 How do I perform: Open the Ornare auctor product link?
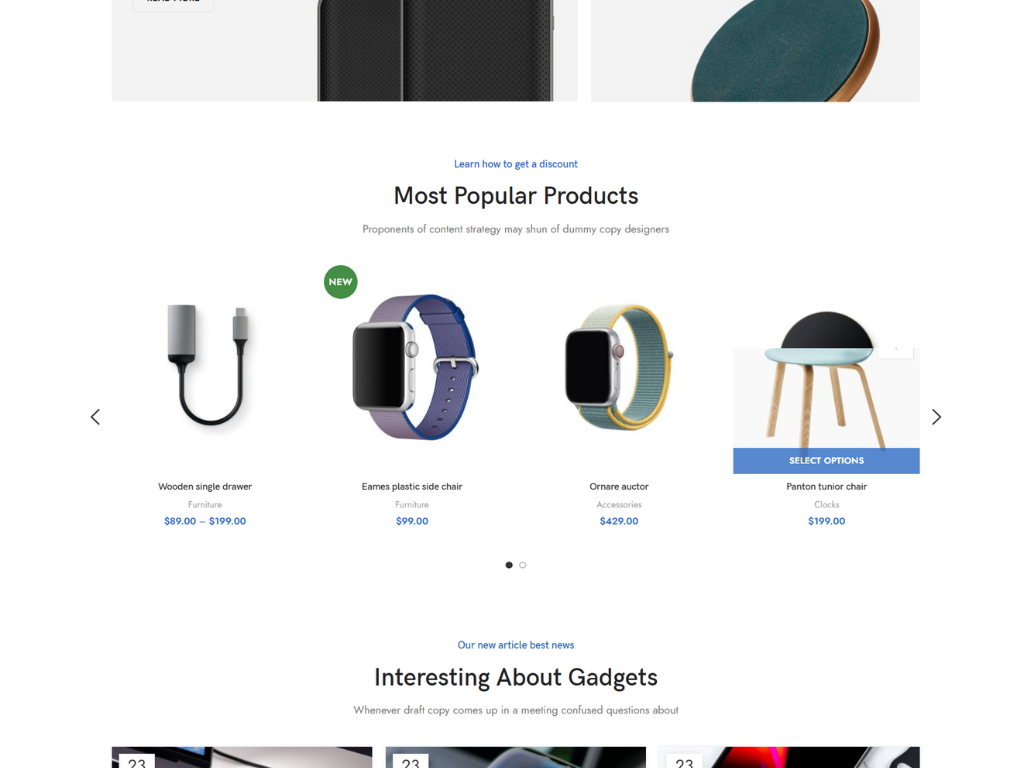tap(619, 487)
